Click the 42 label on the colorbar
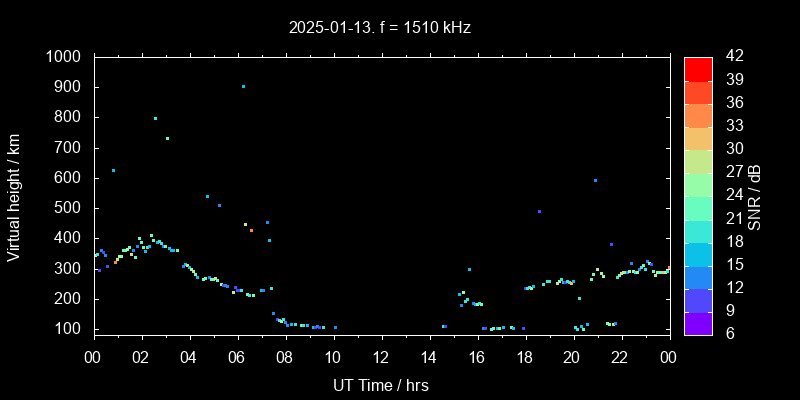Viewport: 800px width, 400px height. click(x=731, y=57)
